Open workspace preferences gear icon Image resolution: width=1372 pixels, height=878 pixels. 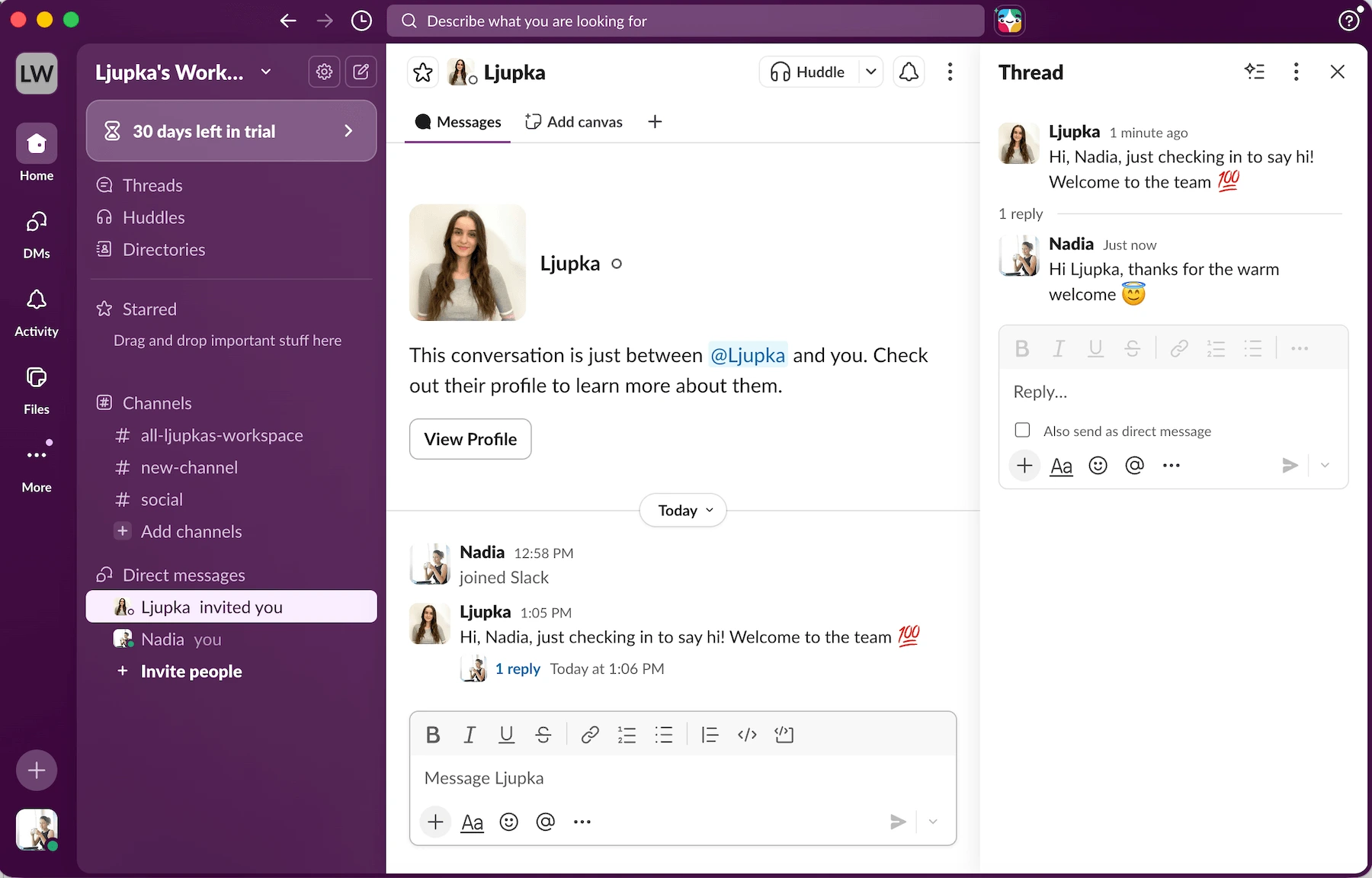point(324,72)
